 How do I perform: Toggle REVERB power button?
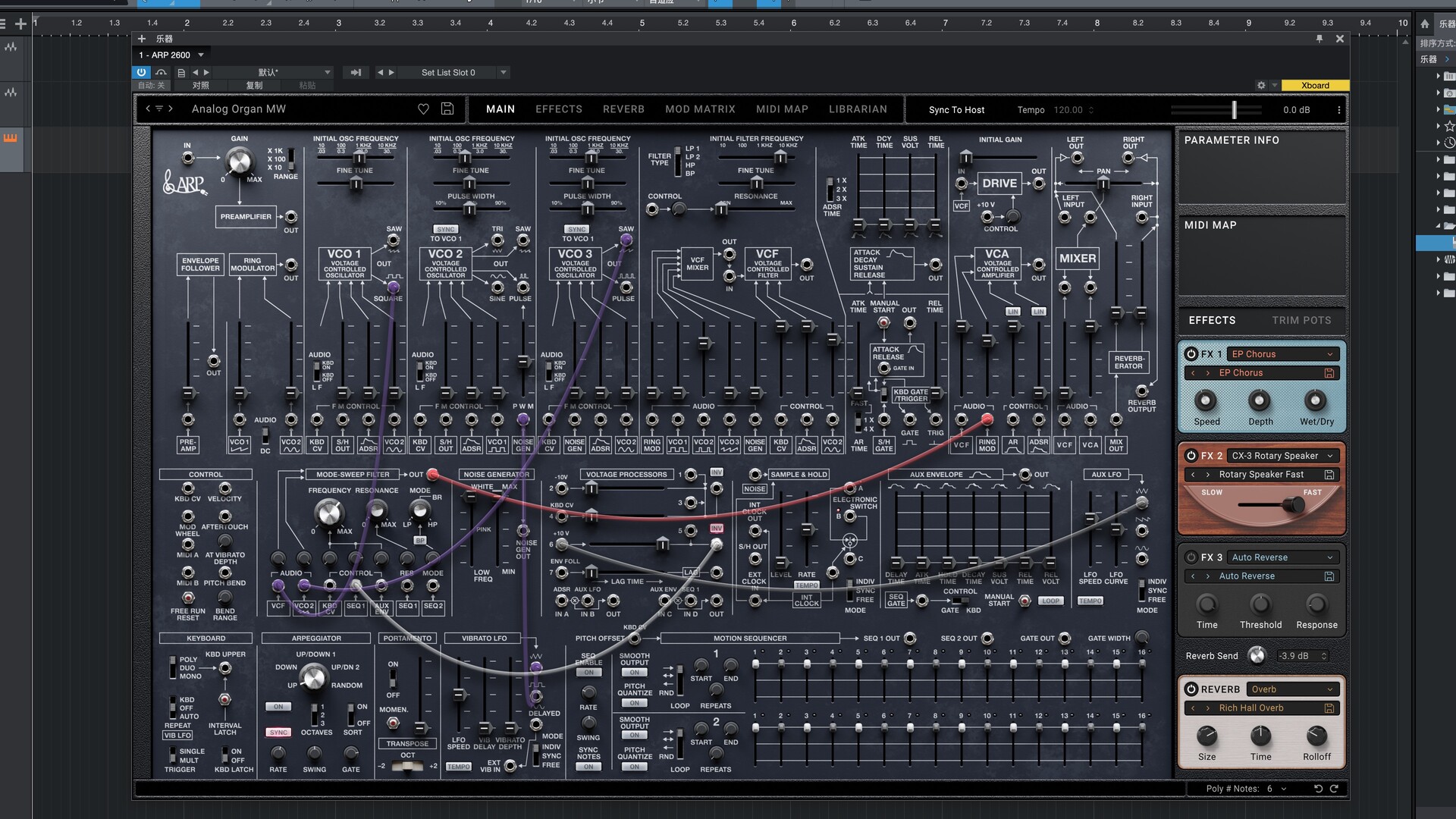click(1191, 689)
